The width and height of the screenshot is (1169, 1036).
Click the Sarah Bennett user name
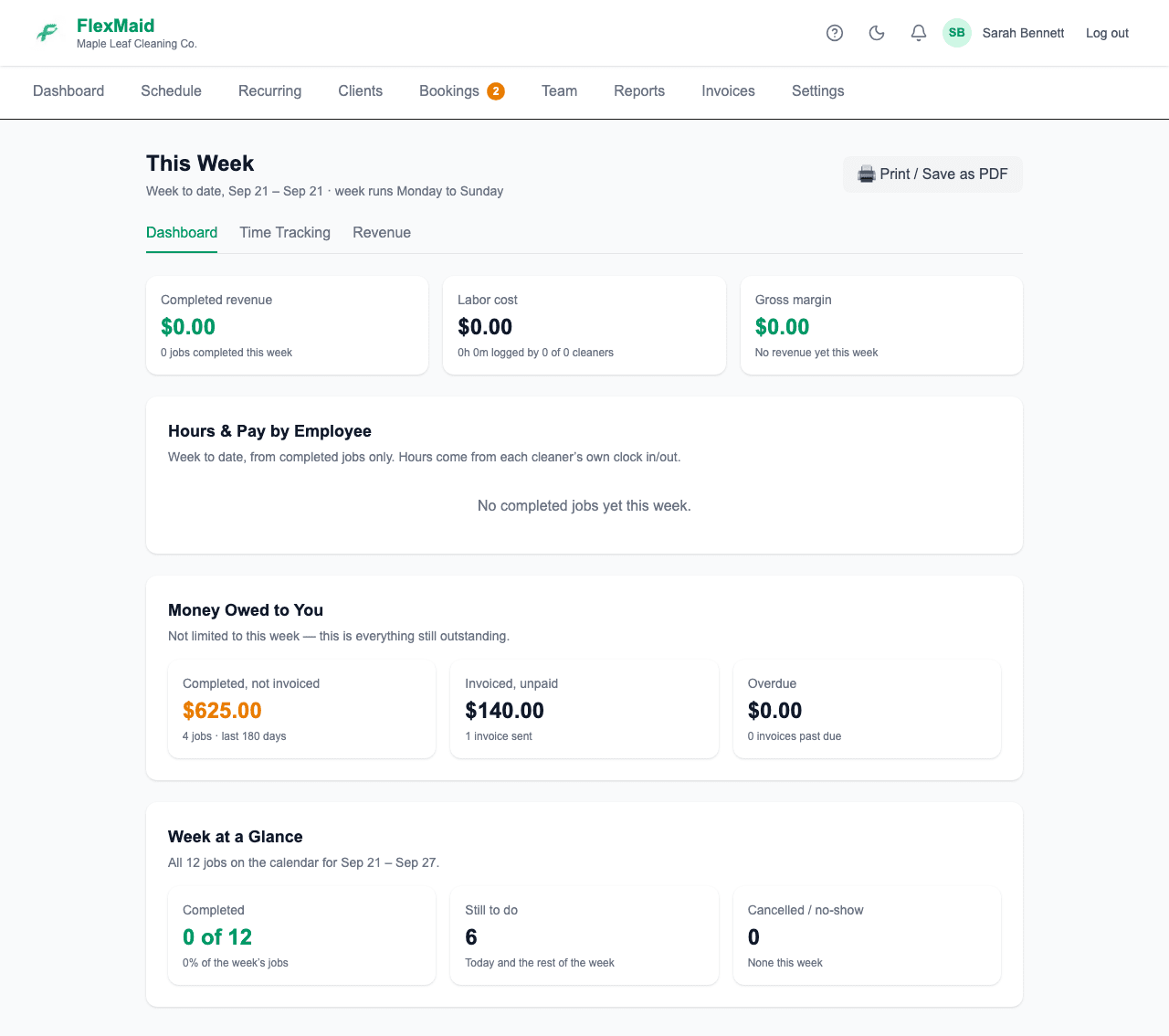click(1023, 33)
